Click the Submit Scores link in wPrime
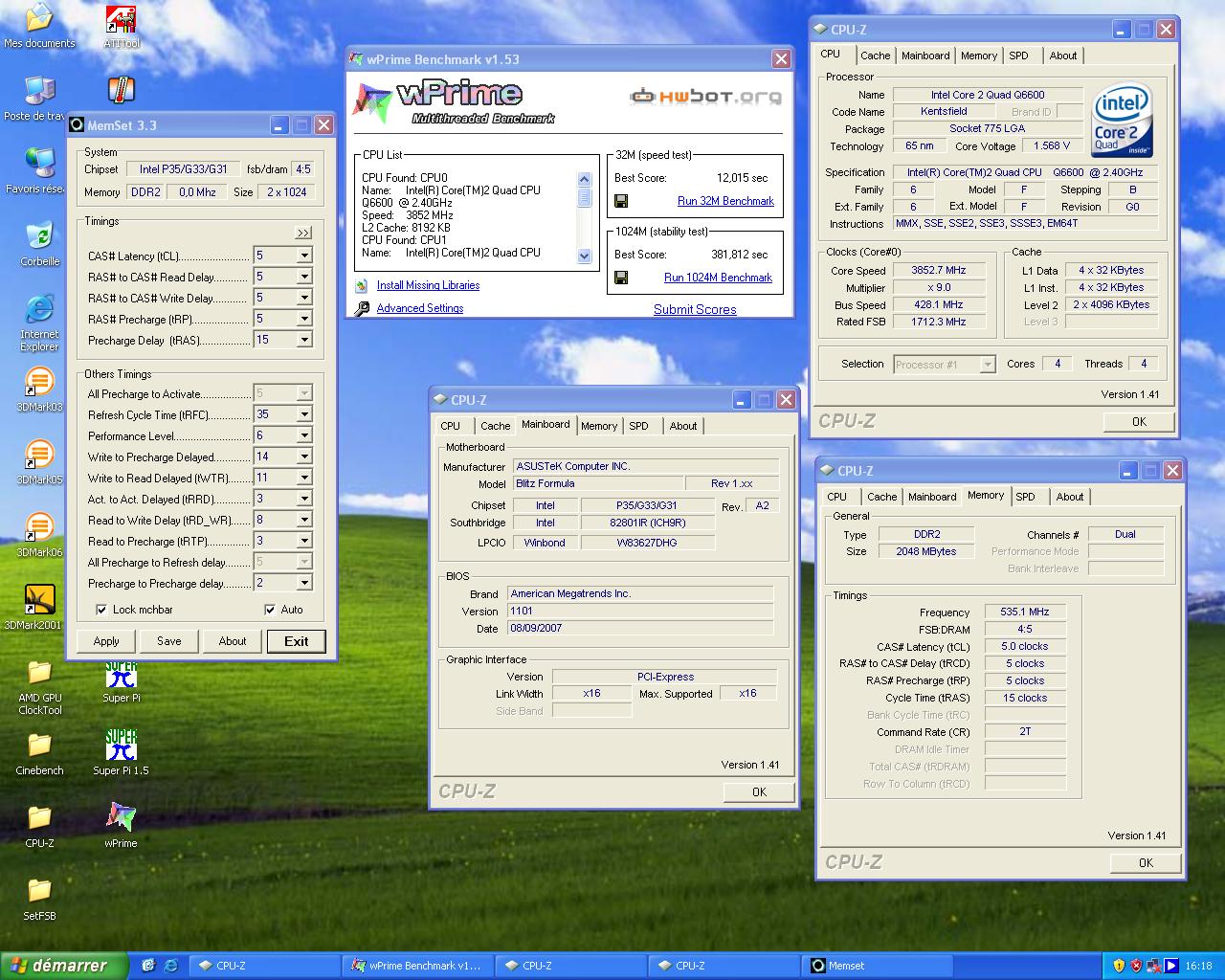 click(695, 309)
